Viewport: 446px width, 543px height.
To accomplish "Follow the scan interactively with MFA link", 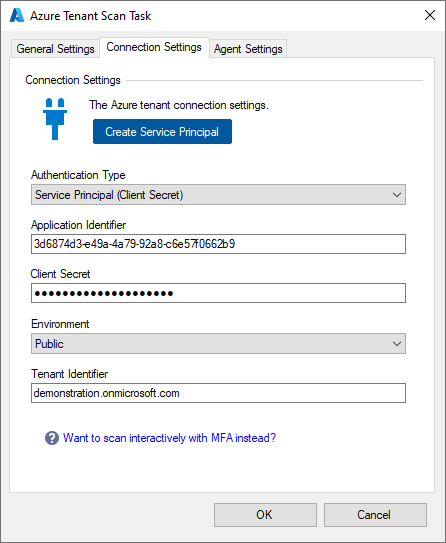I will point(169,438).
